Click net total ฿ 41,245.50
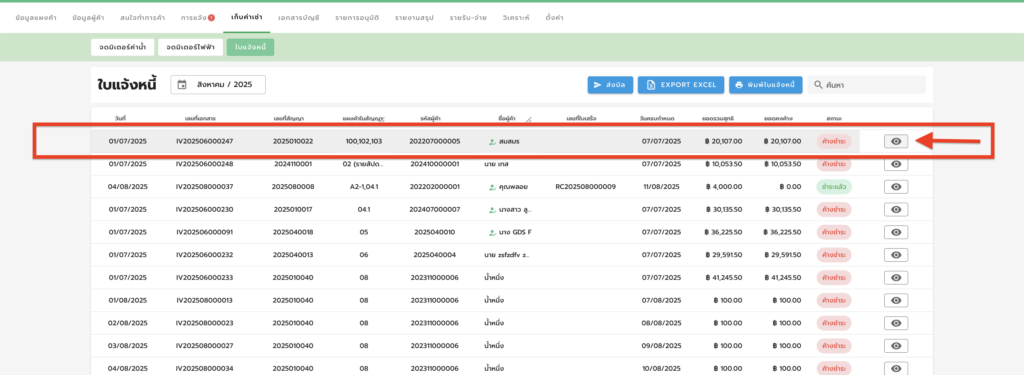Image resolution: width=1024 pixels, height=375 pixels. point(724,278)
